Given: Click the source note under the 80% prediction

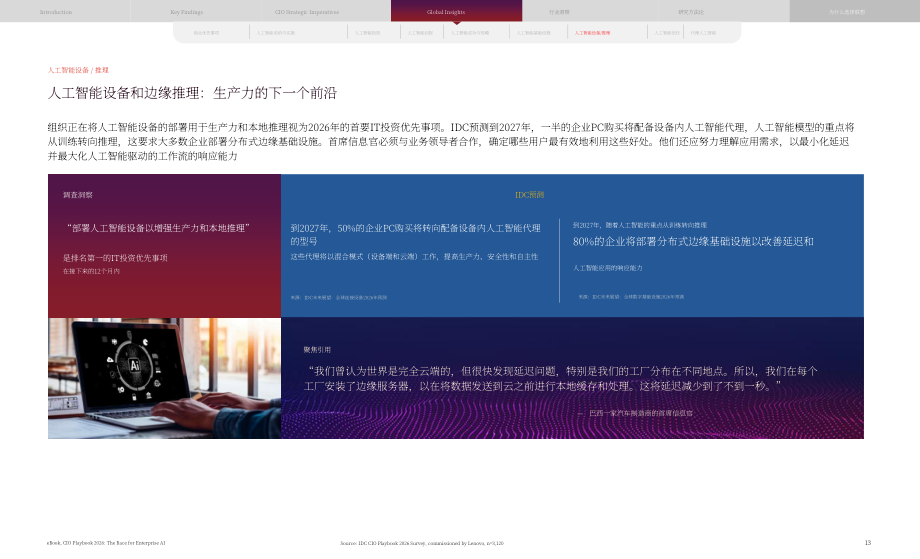Looking at the screenshot, I should click(631, 297).
